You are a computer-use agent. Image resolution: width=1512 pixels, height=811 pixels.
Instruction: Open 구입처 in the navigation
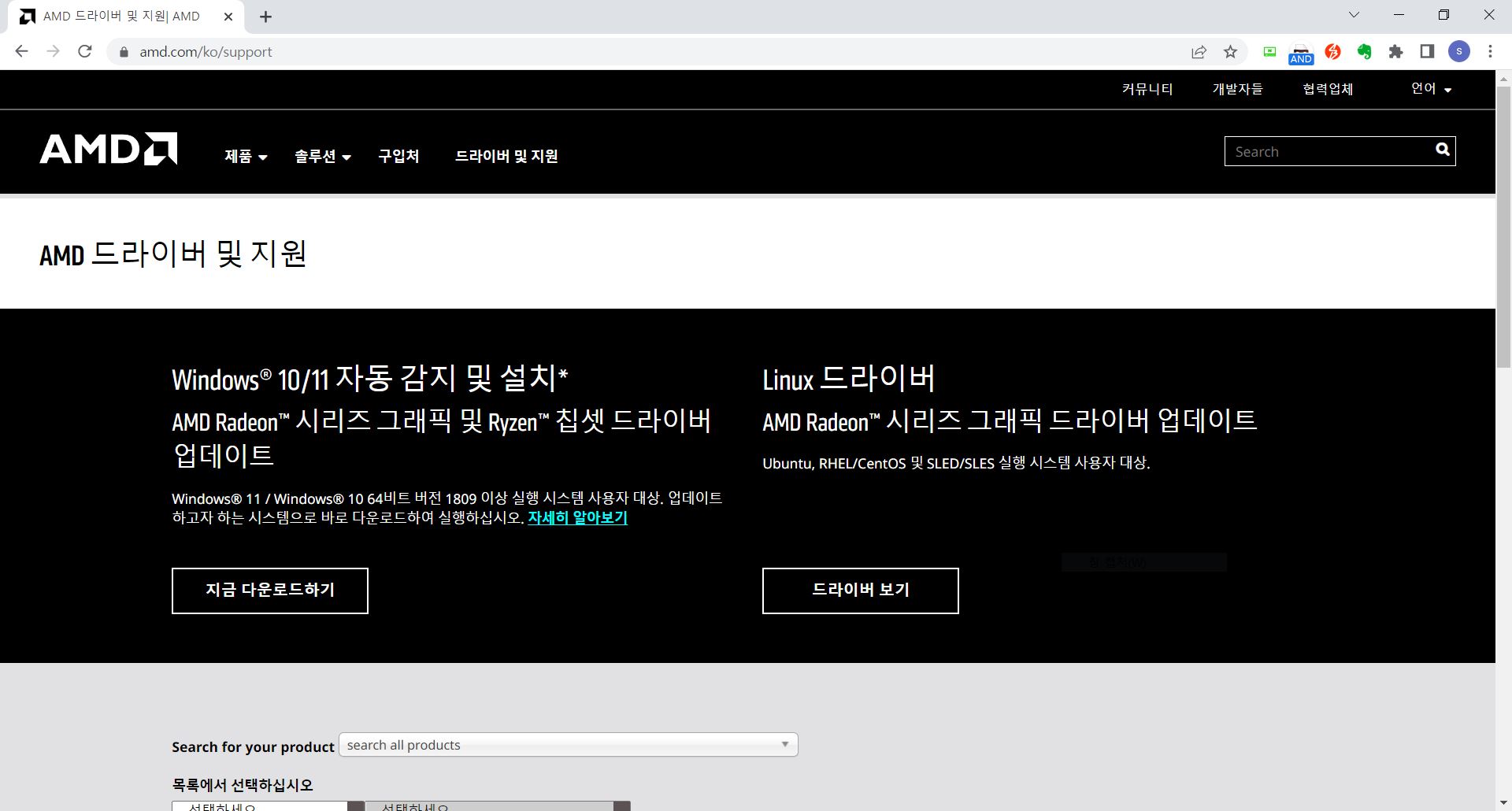[398, 156]
